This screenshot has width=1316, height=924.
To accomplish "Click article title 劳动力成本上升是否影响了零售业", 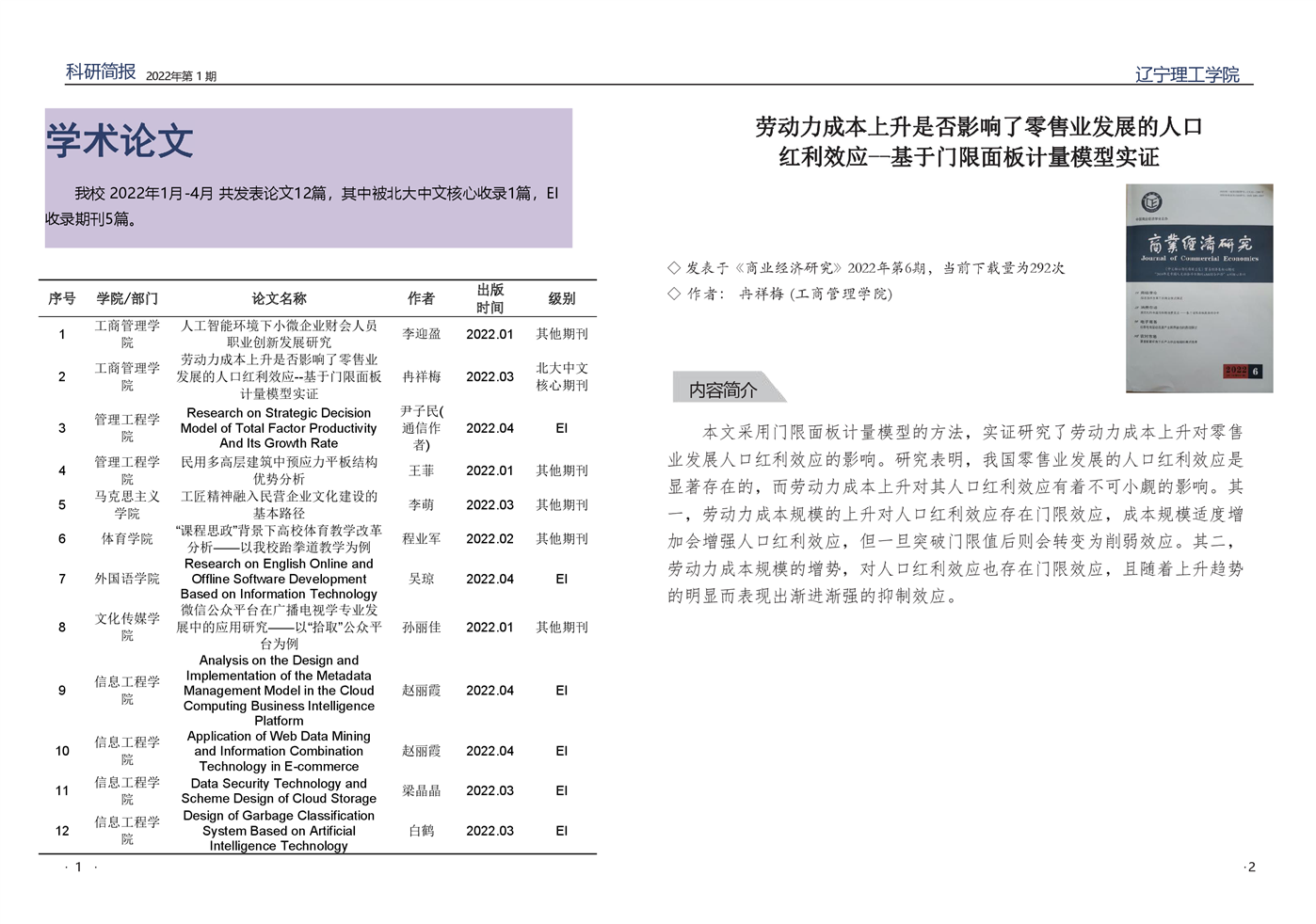I will [979, 142].
